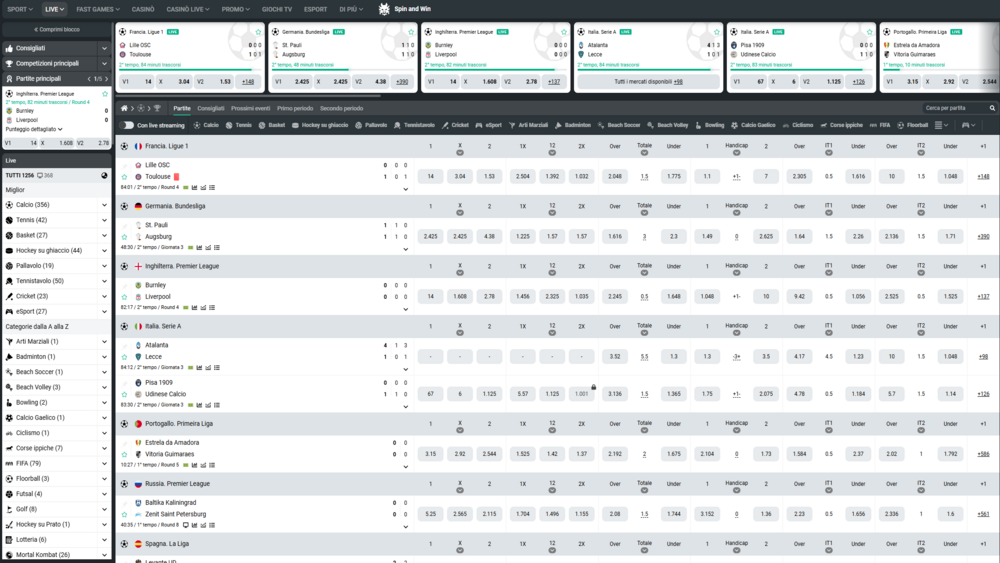Screen dimensions: 1000x563
Task: Click the trophy icon in breadcrumb bar
Action: pyautogui.click(x=158, y=108)
